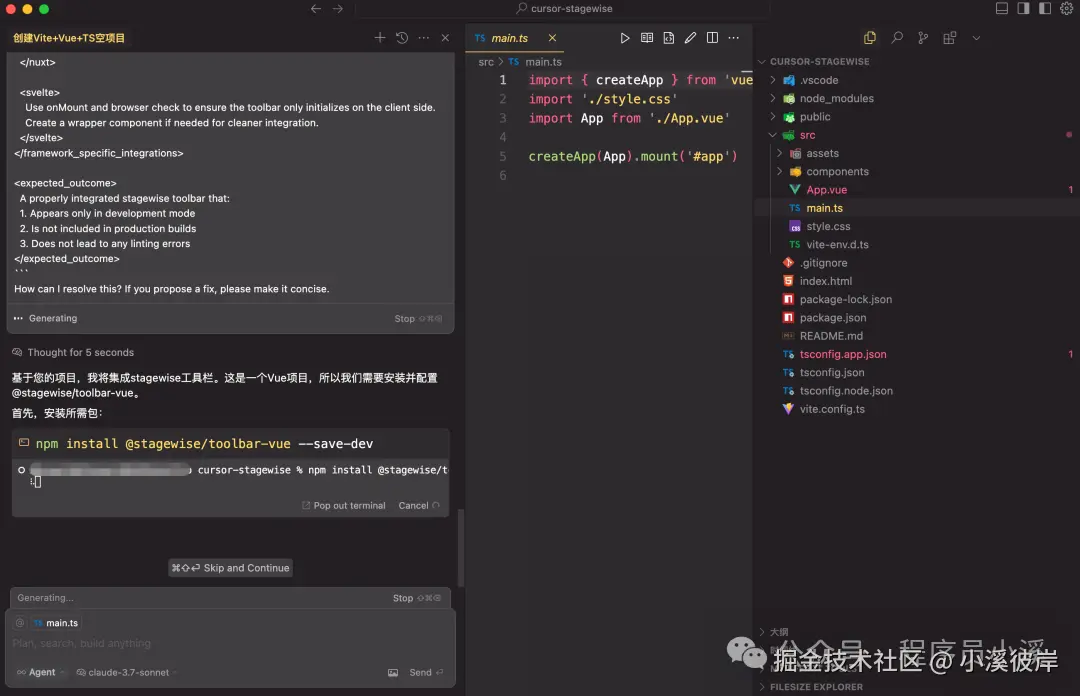Screen dimensions: 1080x696
Task: Open the split editor icon
Action: coord(712,38)
